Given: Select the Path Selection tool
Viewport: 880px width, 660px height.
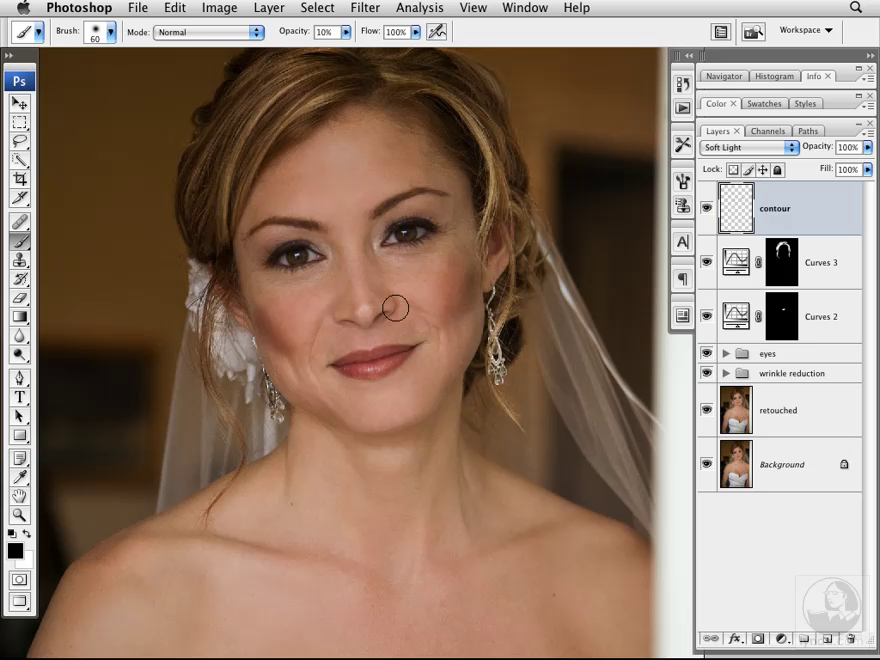Looking at the screenshot, I should point(20,416).
